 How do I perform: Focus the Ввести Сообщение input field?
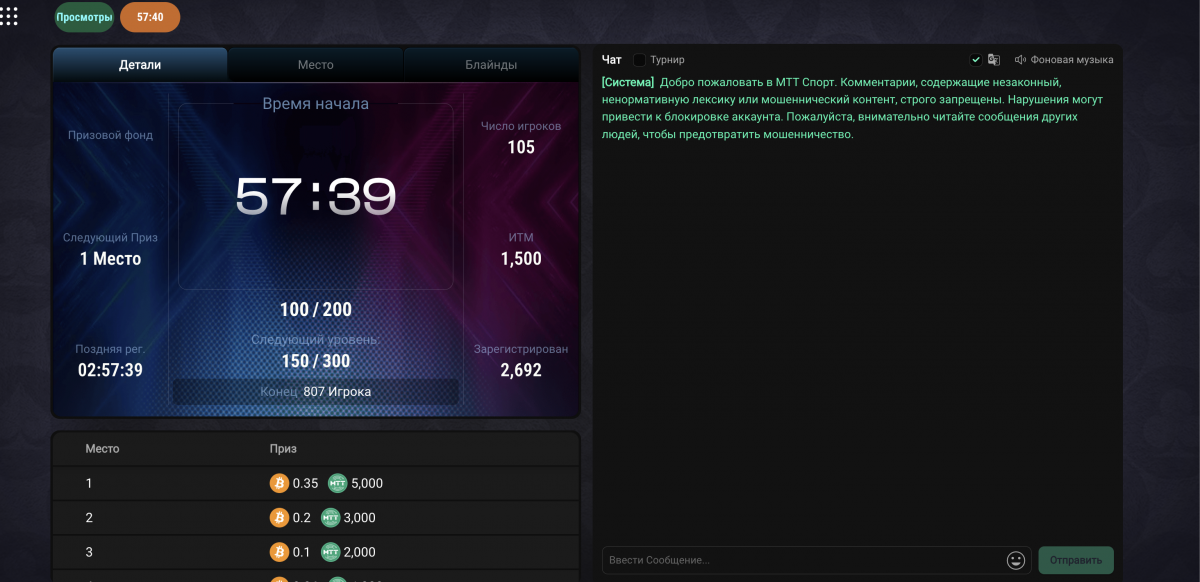point(803,560)
